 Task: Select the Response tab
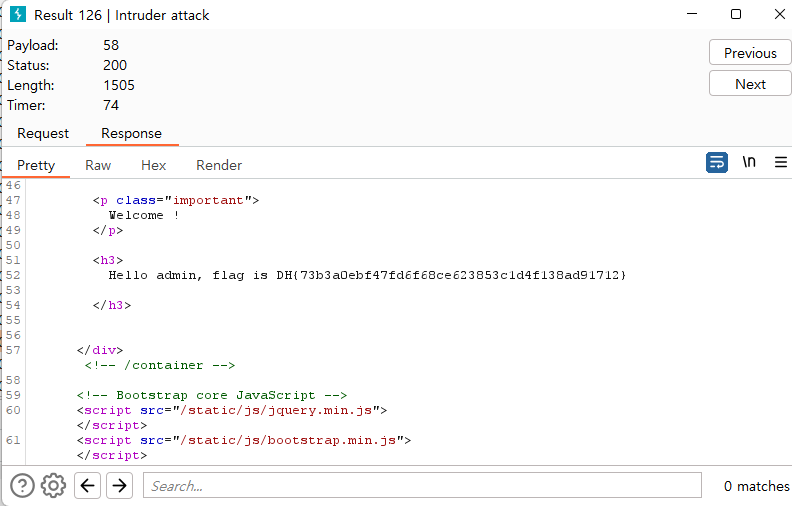click(x=132, y=133)
